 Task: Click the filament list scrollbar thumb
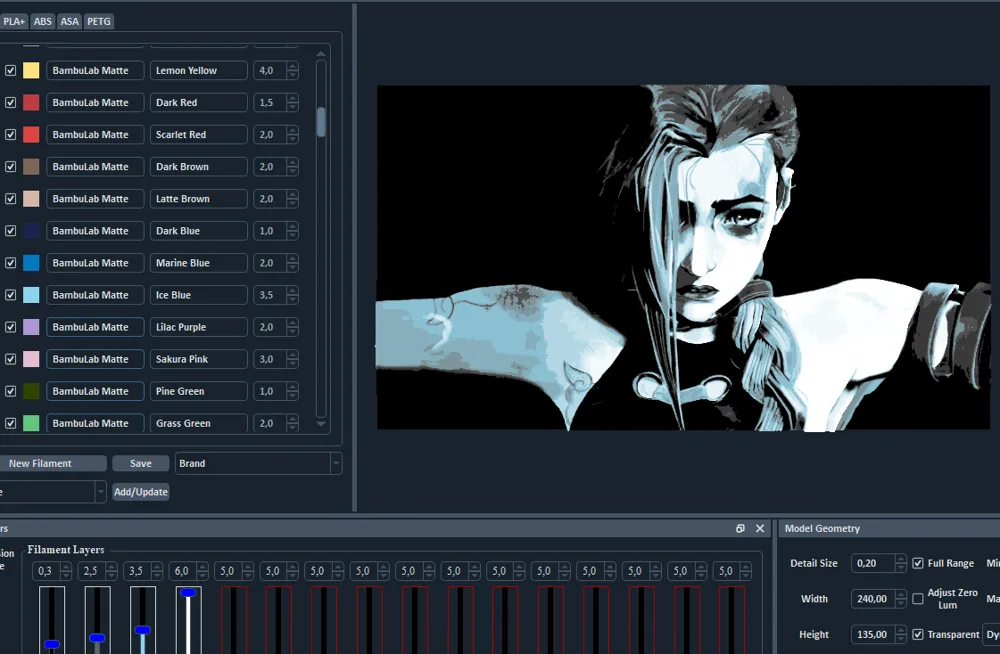click(x=321, y=121)
